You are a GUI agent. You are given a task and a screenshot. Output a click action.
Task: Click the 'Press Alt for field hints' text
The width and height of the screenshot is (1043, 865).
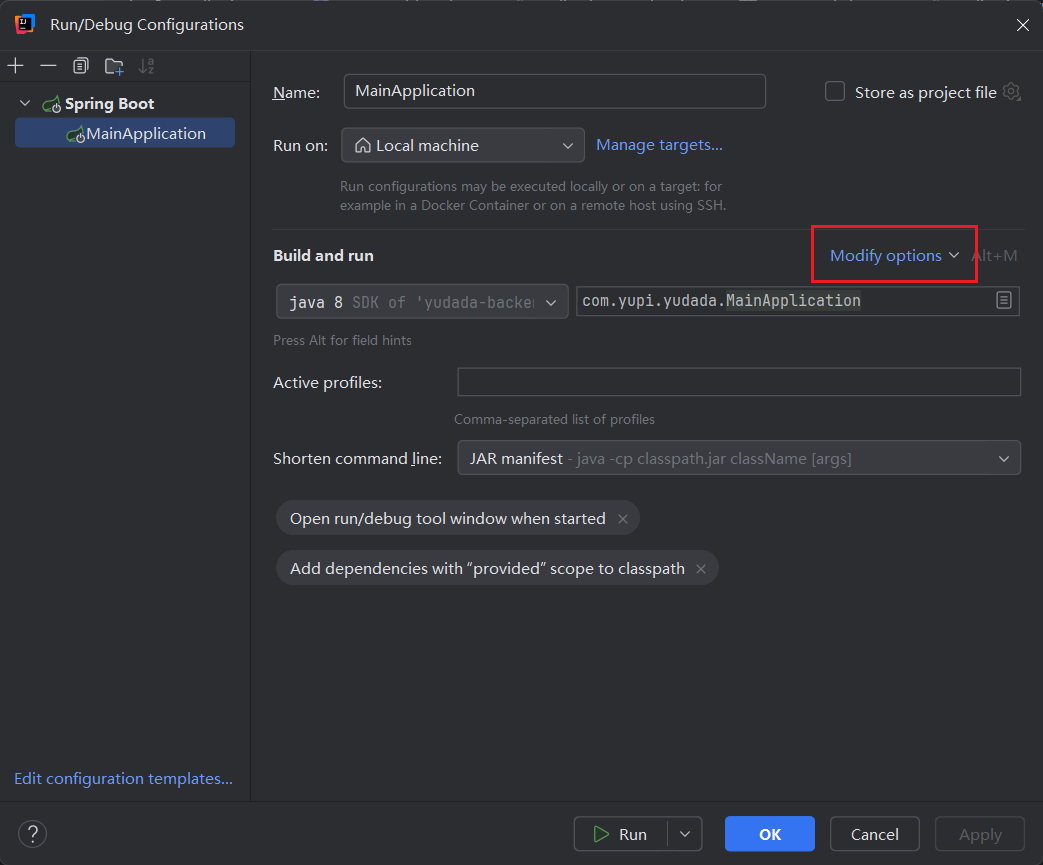pyautogui.click(x=343, y=340)
